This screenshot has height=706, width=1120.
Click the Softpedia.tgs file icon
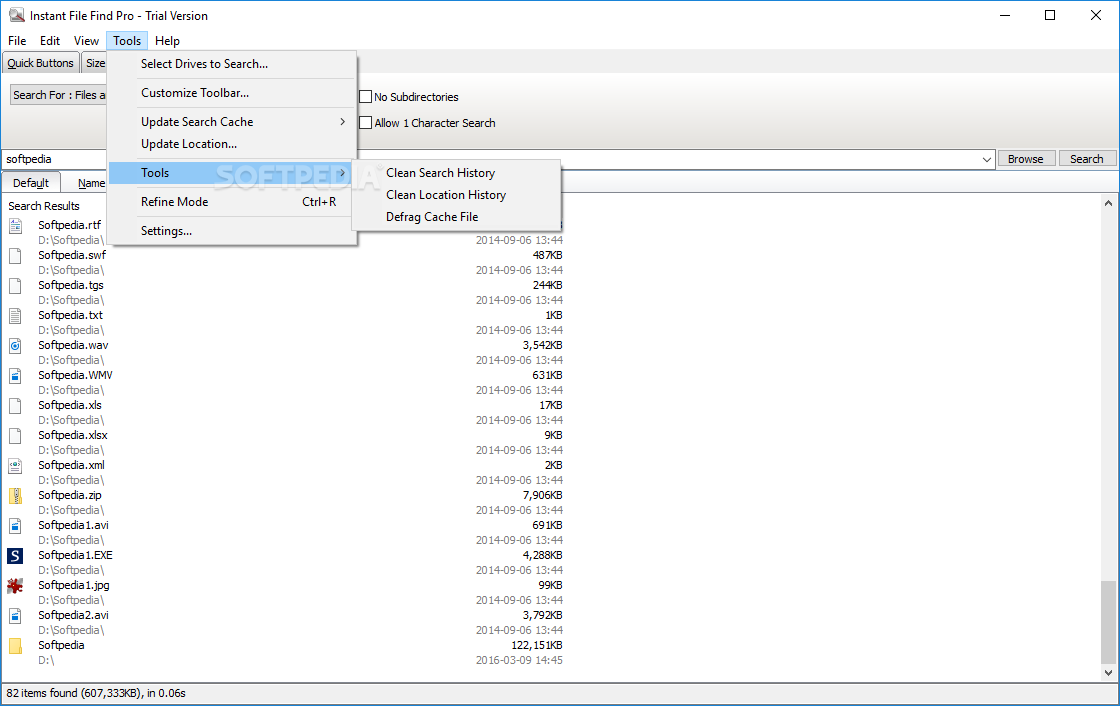pos(15,286)
